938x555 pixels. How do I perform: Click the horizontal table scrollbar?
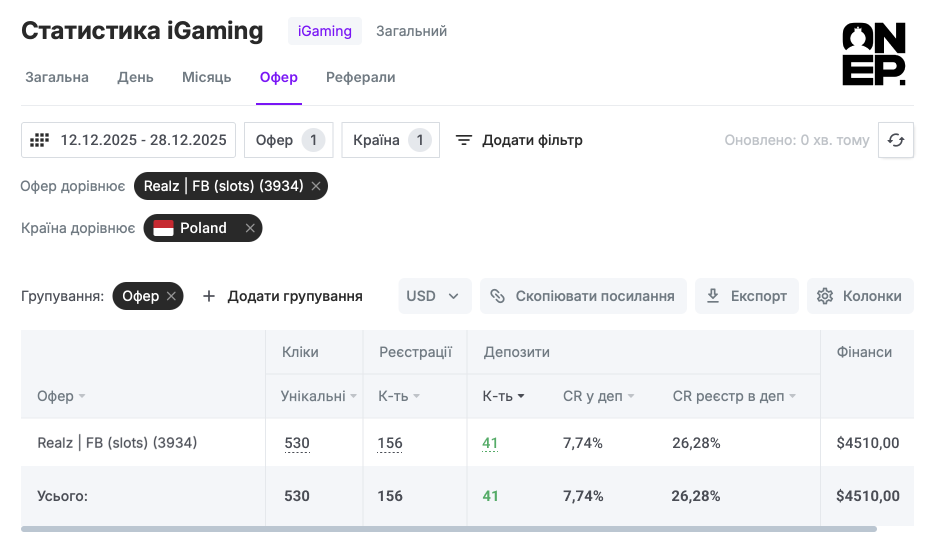tap(448, 528)
